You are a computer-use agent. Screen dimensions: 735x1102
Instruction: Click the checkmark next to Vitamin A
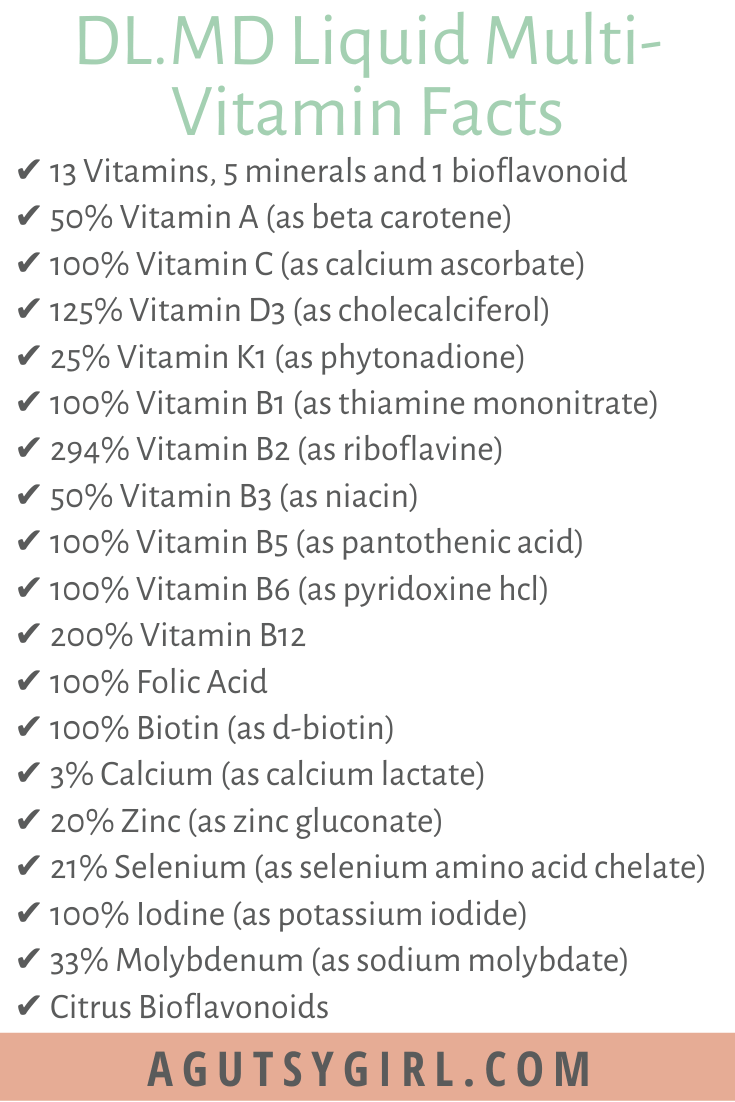(27, 216)
